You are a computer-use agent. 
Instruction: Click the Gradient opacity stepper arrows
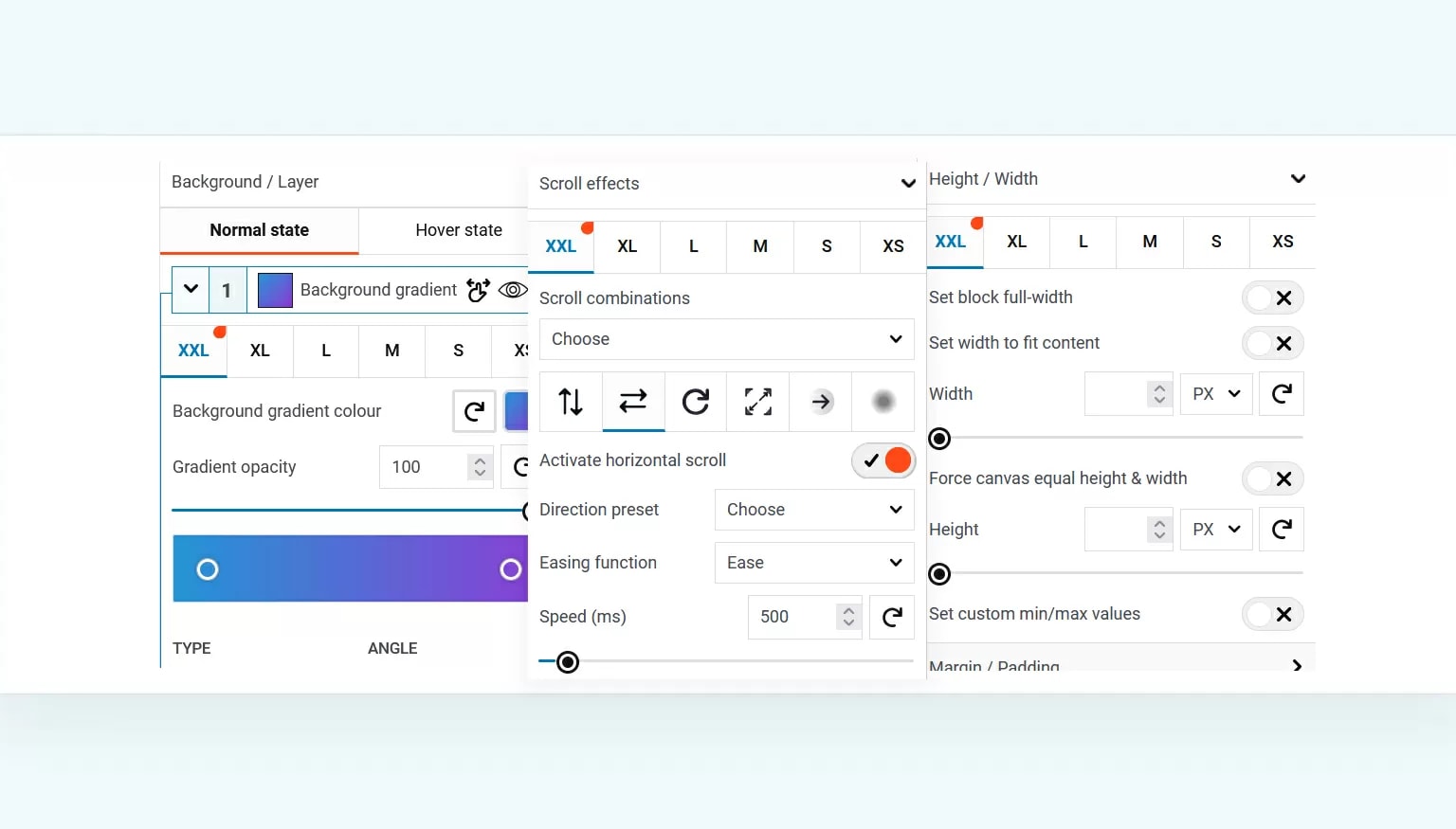(x=480, y=467)
